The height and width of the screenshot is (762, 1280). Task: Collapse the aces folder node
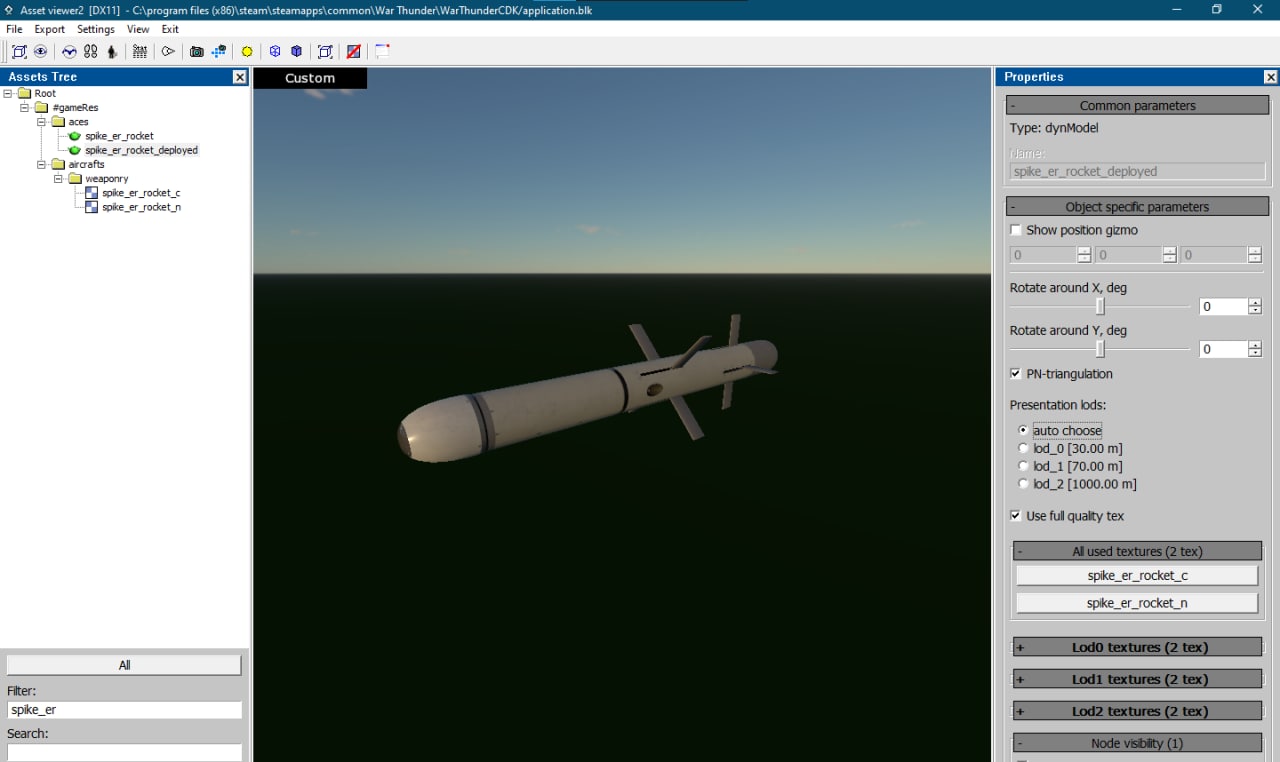point(42,121)
